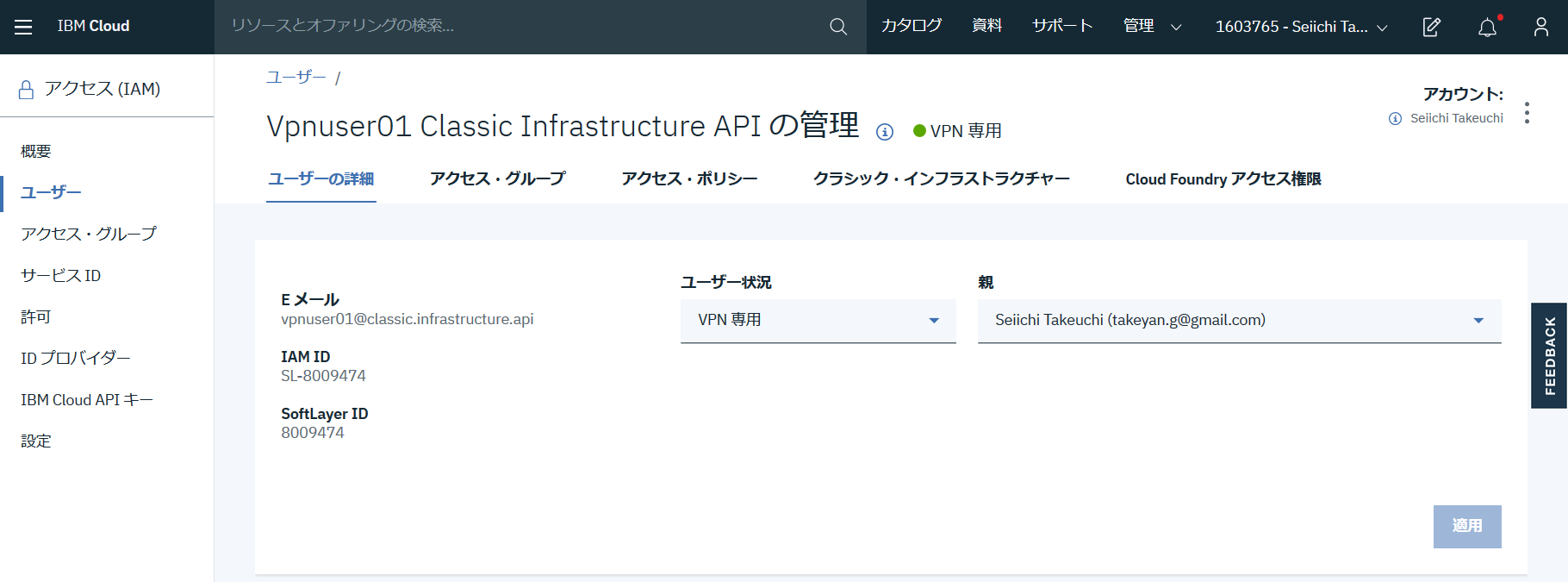This screenshot has height=582, width=1568.
Task: Select IBM Cloud API キー in the sidebar
Action: tap(87, 400)
